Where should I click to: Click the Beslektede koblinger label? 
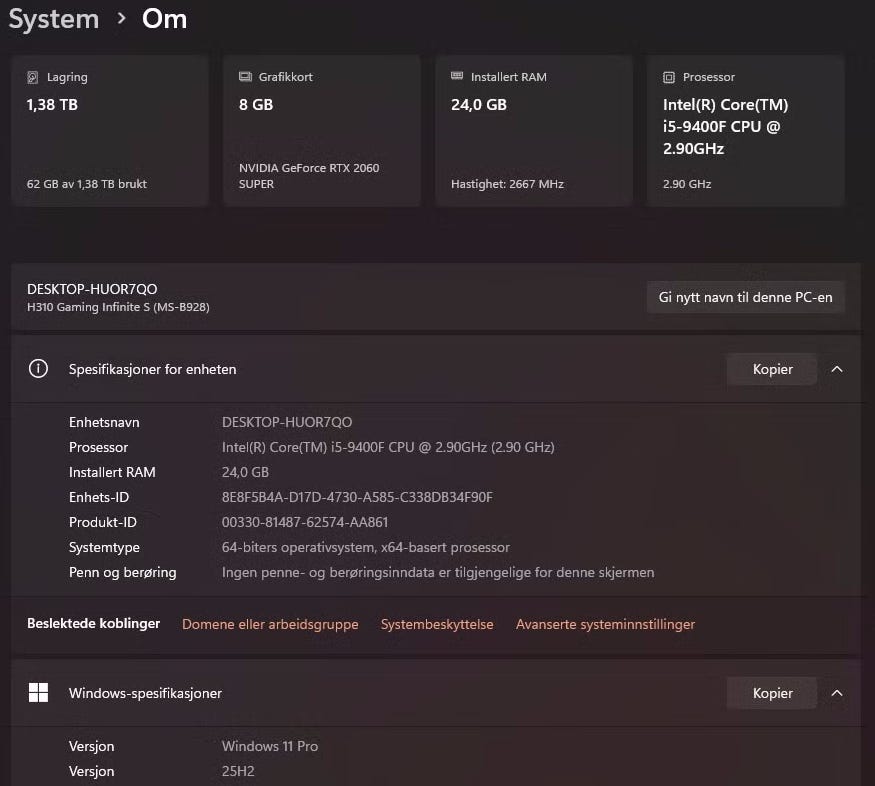94,623
